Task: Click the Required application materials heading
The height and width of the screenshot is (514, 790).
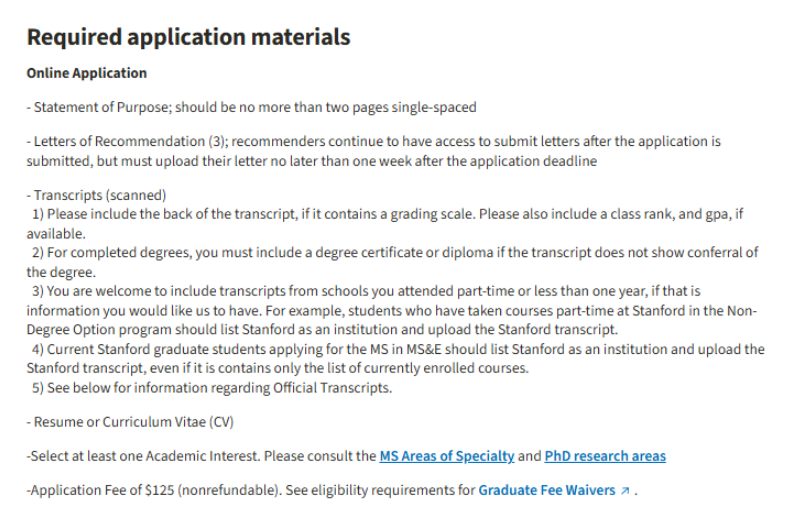Action: (x=188, y=37)
